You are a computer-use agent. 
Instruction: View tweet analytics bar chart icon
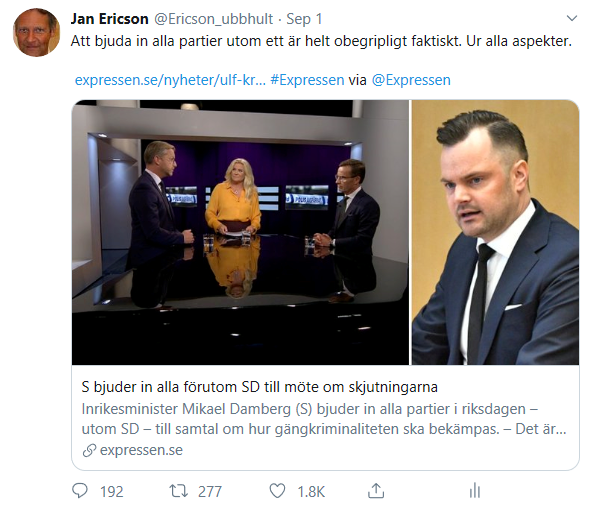tap(475, 491)
